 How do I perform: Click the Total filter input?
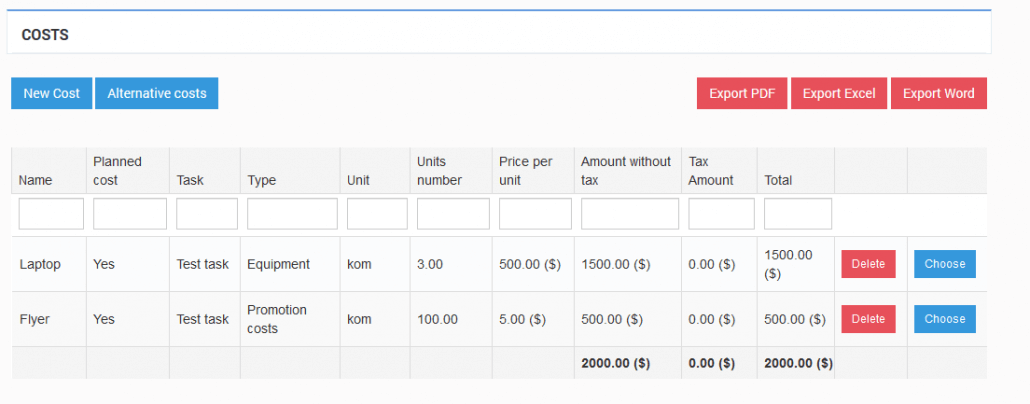[798, 214]
